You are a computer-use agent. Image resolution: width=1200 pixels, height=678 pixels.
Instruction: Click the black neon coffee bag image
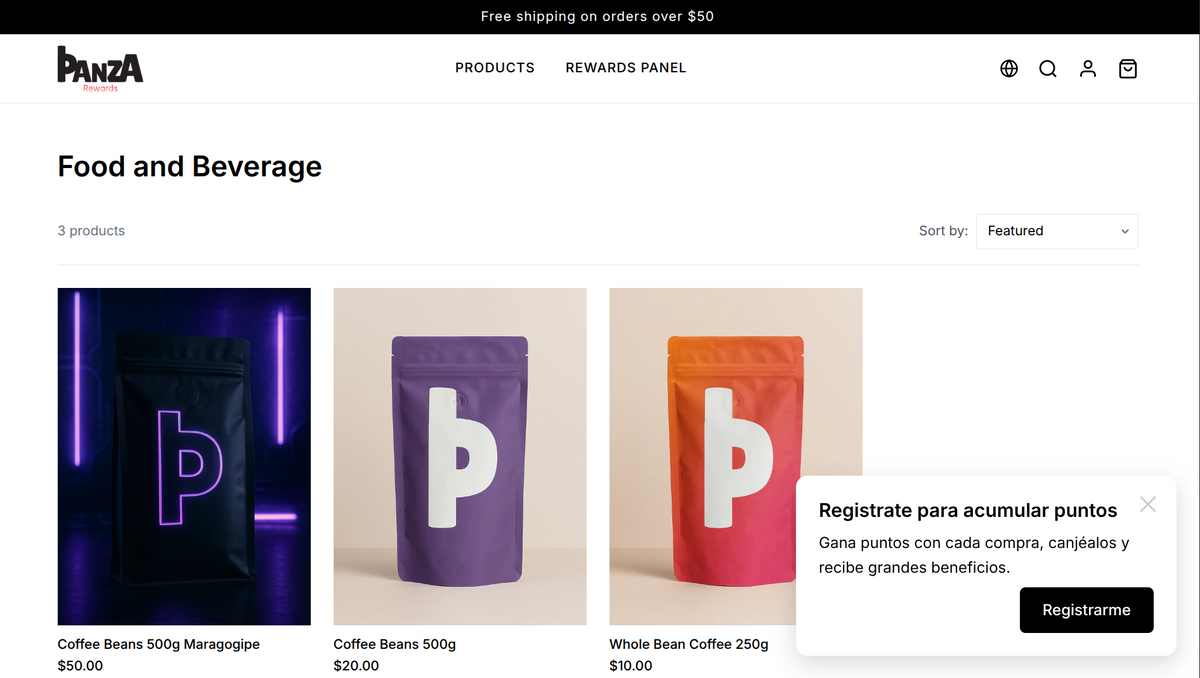coord(184,456)
